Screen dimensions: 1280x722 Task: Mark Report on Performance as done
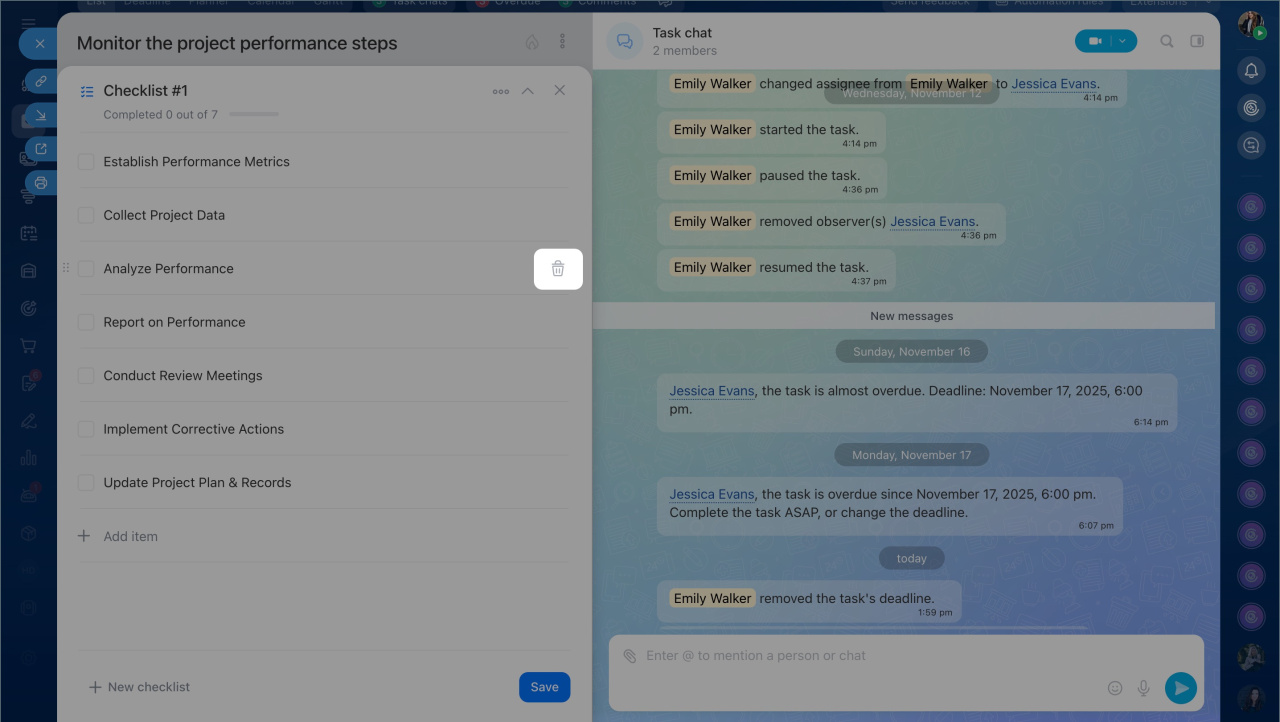[86, 322]
